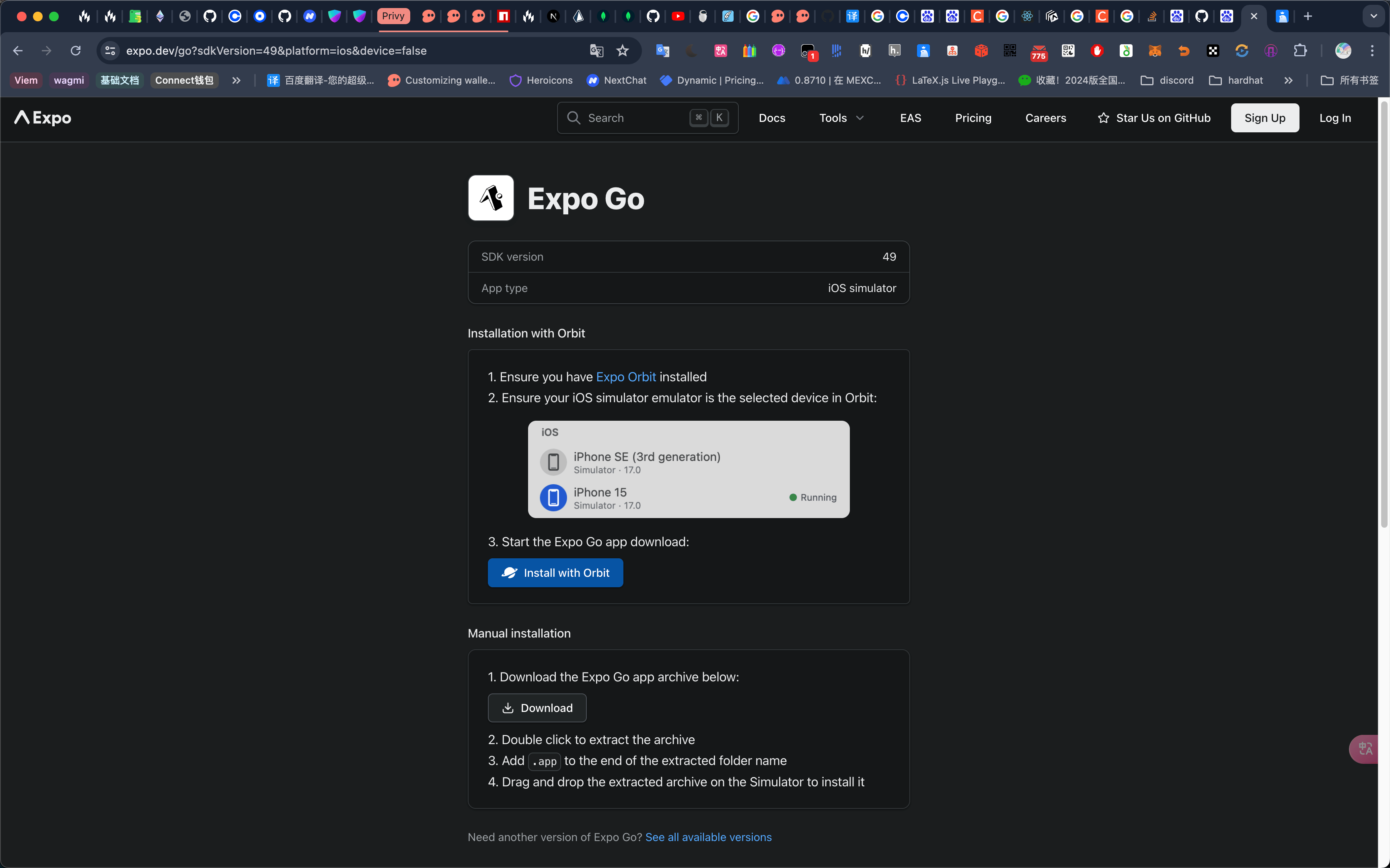This screenshot has height=868, width=1390.
Task: Click Star Us on GitHub
Action: click(1154, 118)
